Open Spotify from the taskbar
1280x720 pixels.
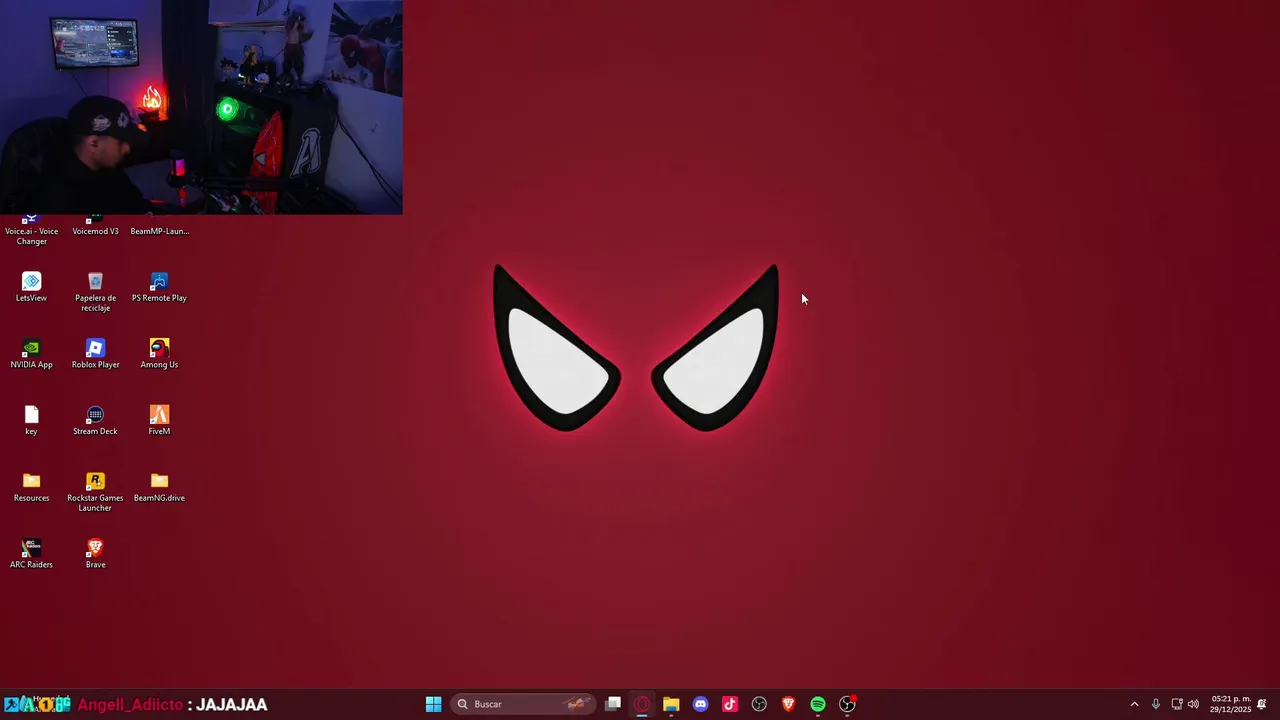click(818, 704)
